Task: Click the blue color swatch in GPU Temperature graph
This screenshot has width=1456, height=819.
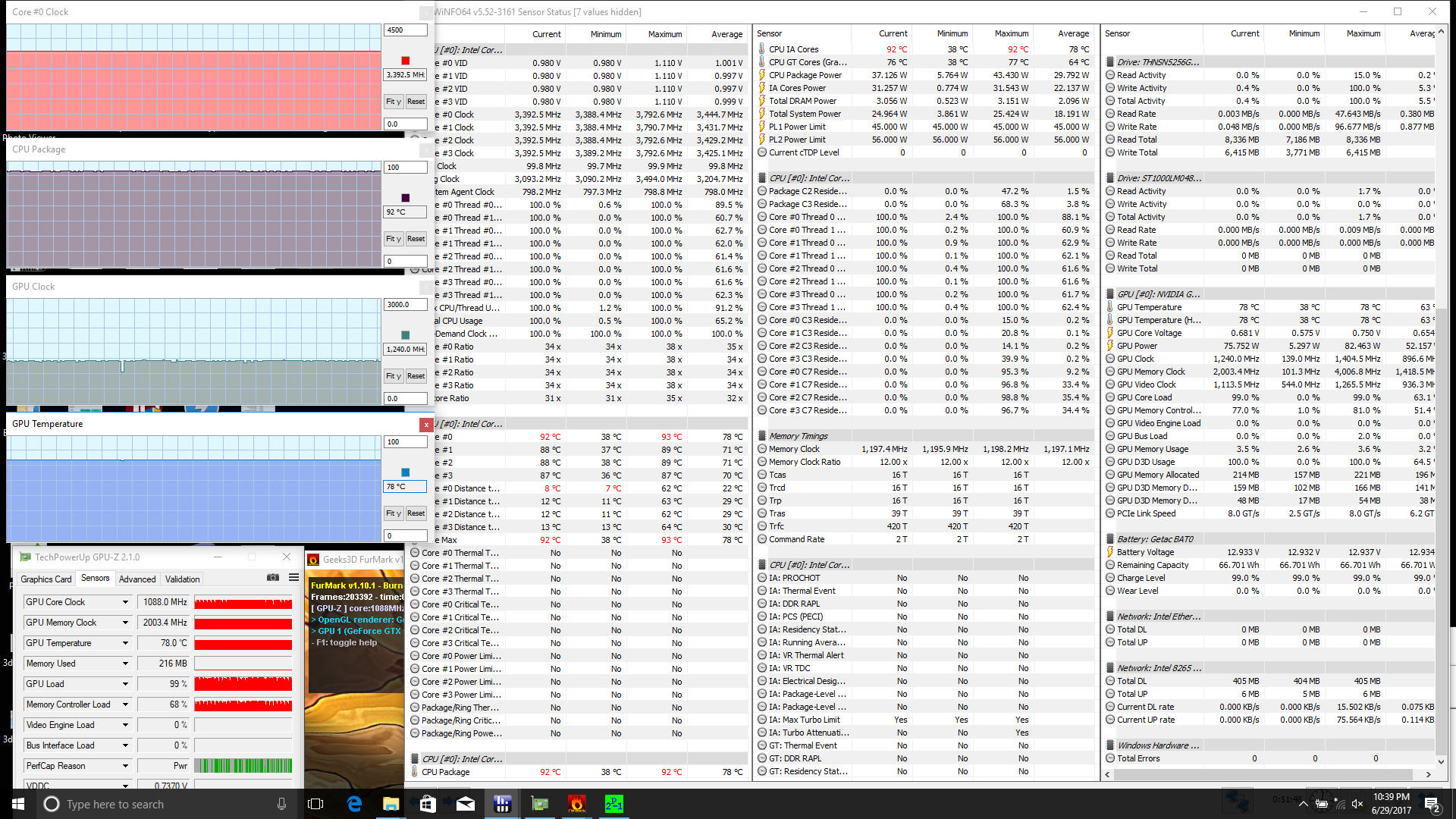Action: point(406,472)
